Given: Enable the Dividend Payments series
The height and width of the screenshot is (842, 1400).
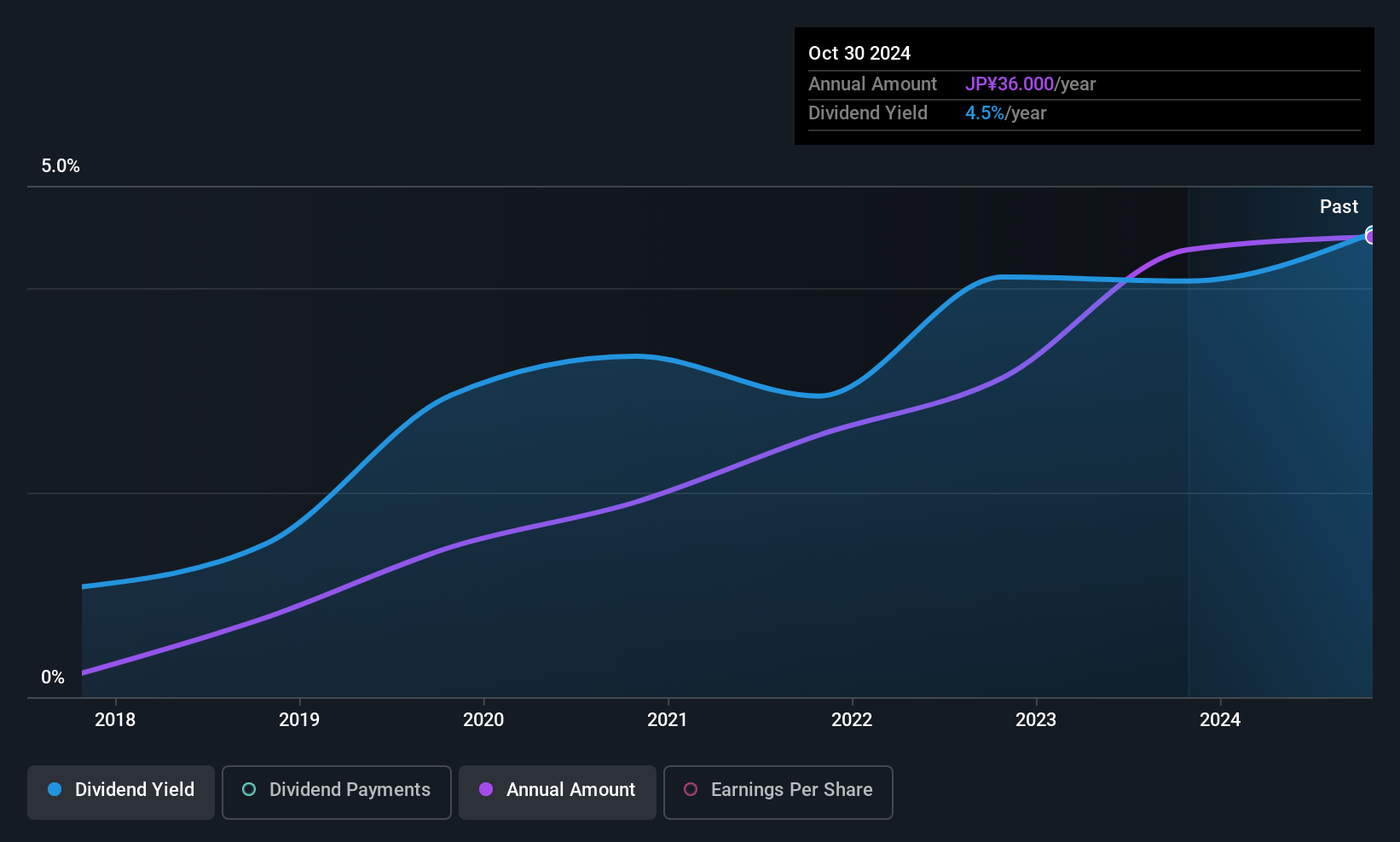Looking at the screenshot, I should click(x=336, y=792).
